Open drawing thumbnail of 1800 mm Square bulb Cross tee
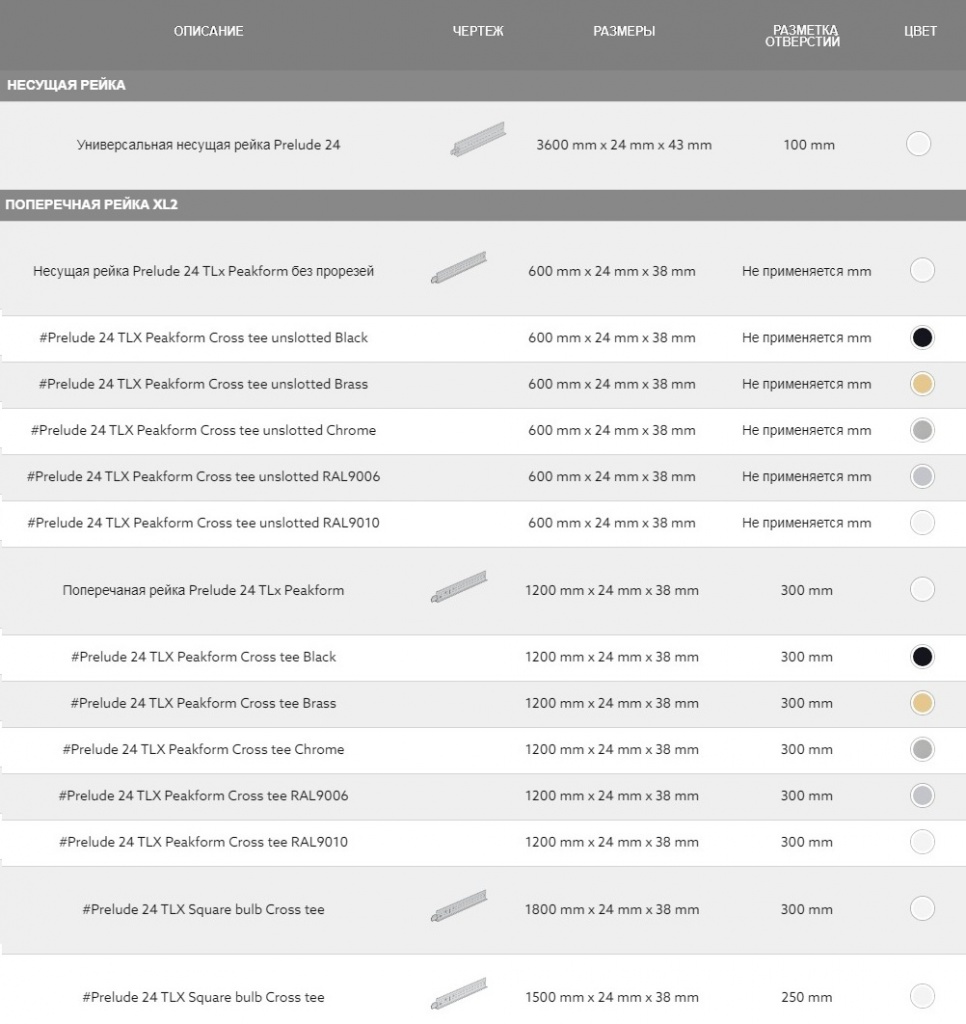 point(459,906)
